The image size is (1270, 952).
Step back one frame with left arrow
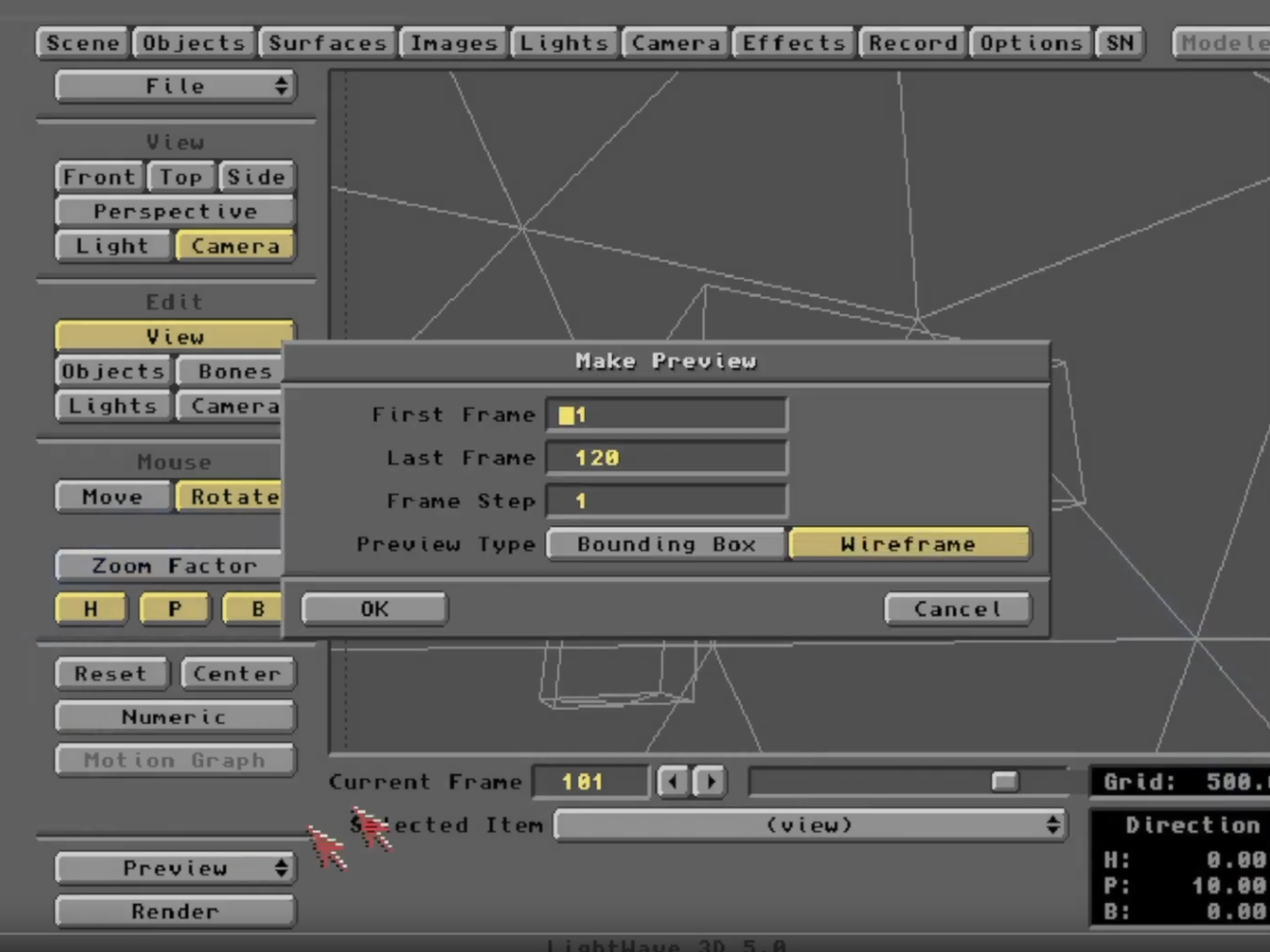tap(673, 782)
